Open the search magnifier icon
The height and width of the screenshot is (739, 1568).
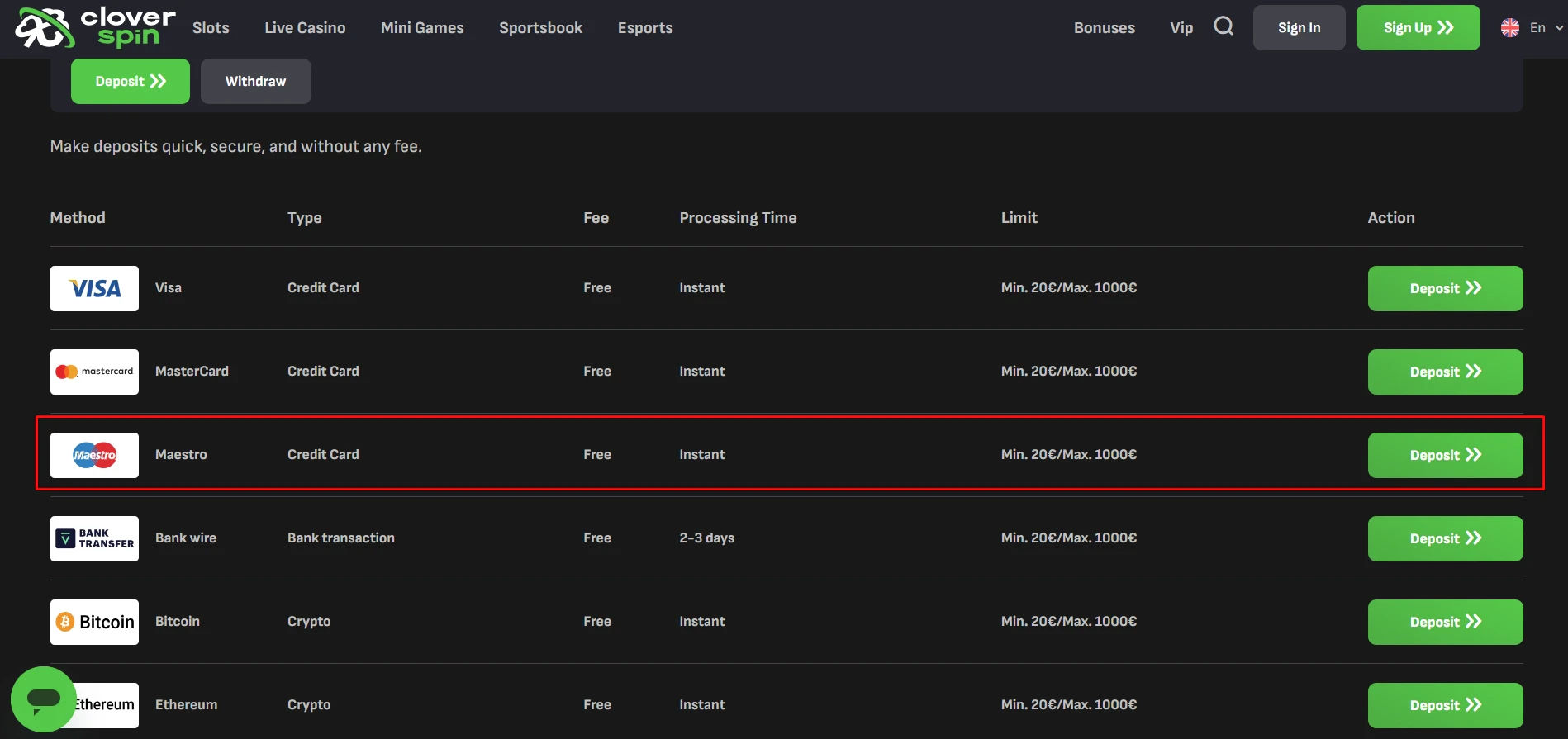point(1224,26)
